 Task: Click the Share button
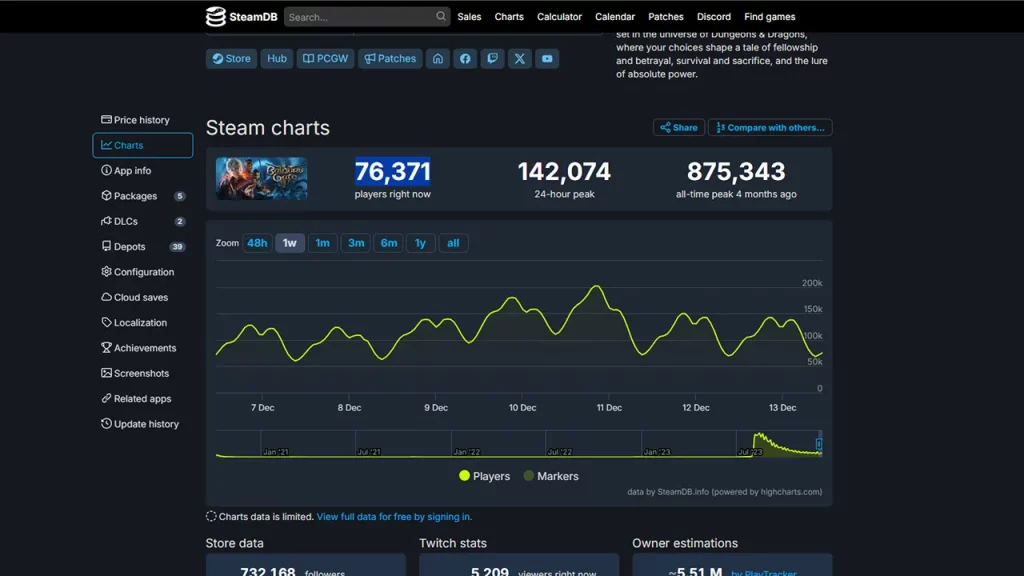(x=679, y=127)
